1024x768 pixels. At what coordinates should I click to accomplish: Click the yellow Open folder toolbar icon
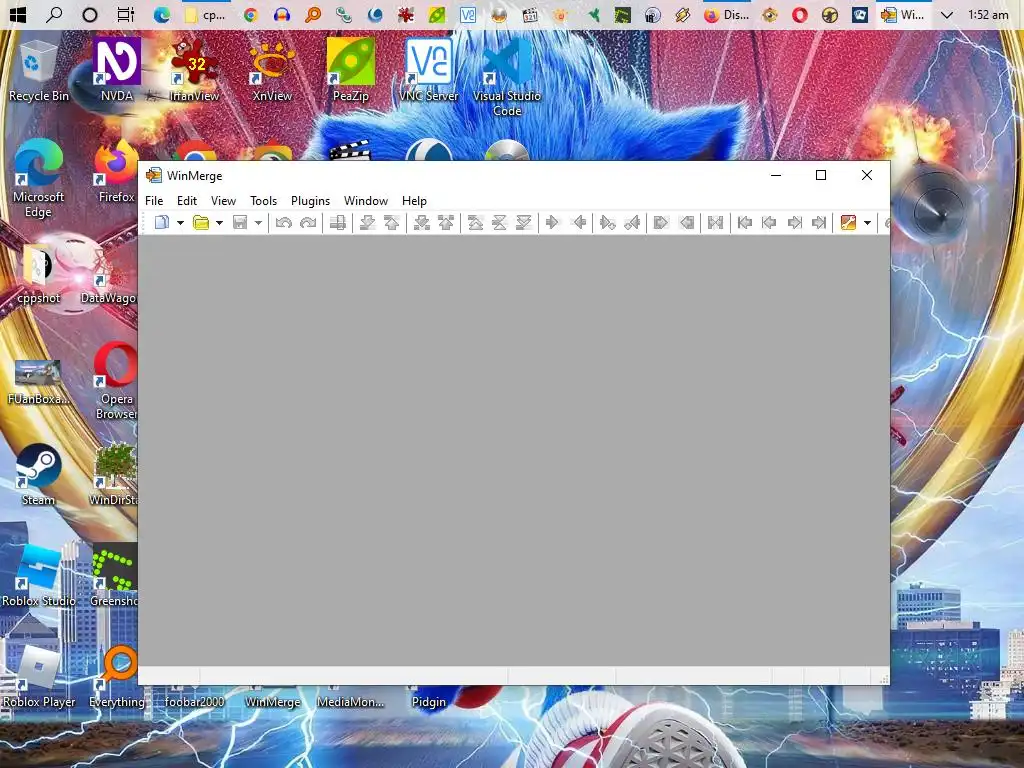pyautogui.click(x=200, y=223)
